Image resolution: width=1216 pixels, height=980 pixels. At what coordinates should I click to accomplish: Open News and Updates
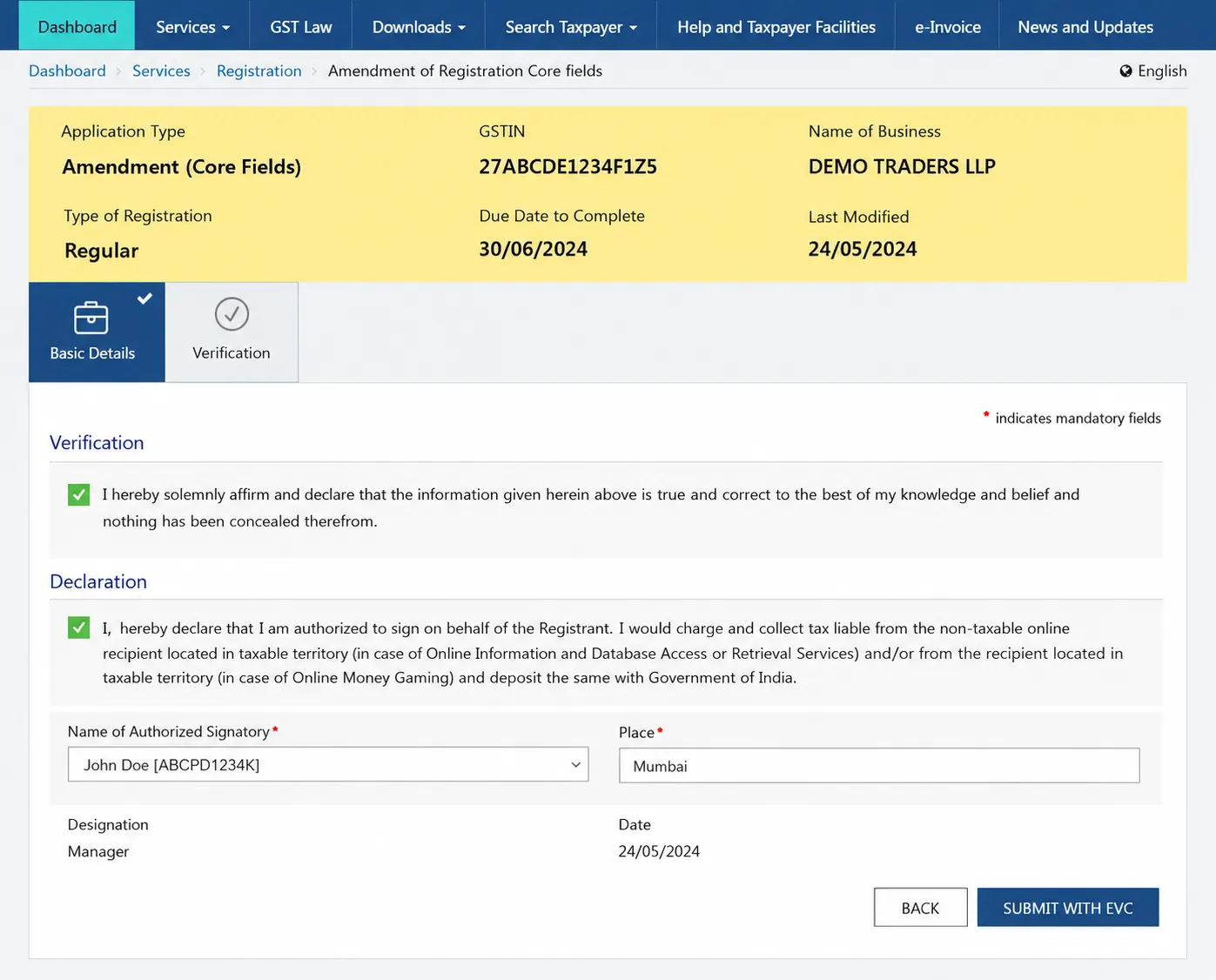(1085, 27)
